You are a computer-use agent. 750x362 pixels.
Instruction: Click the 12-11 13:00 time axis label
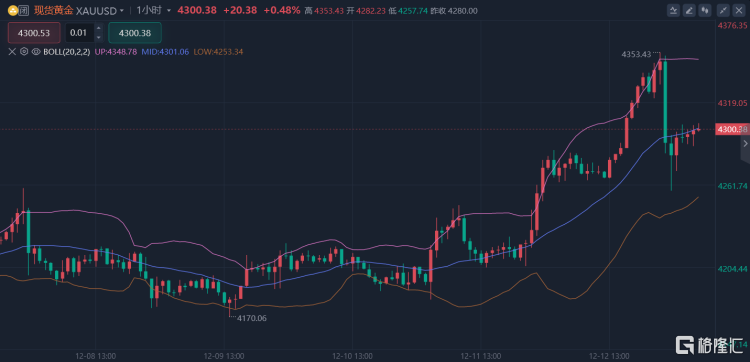pyautogui.click(x=481, y=356)
